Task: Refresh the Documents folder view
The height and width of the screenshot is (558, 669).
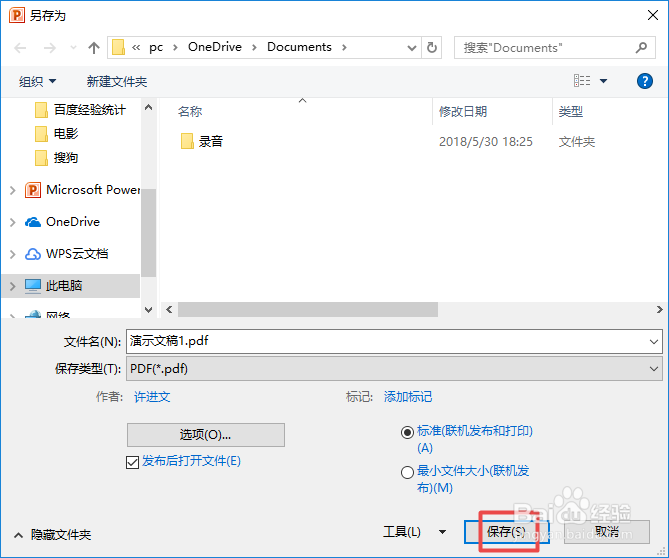Action: point(432,47)
